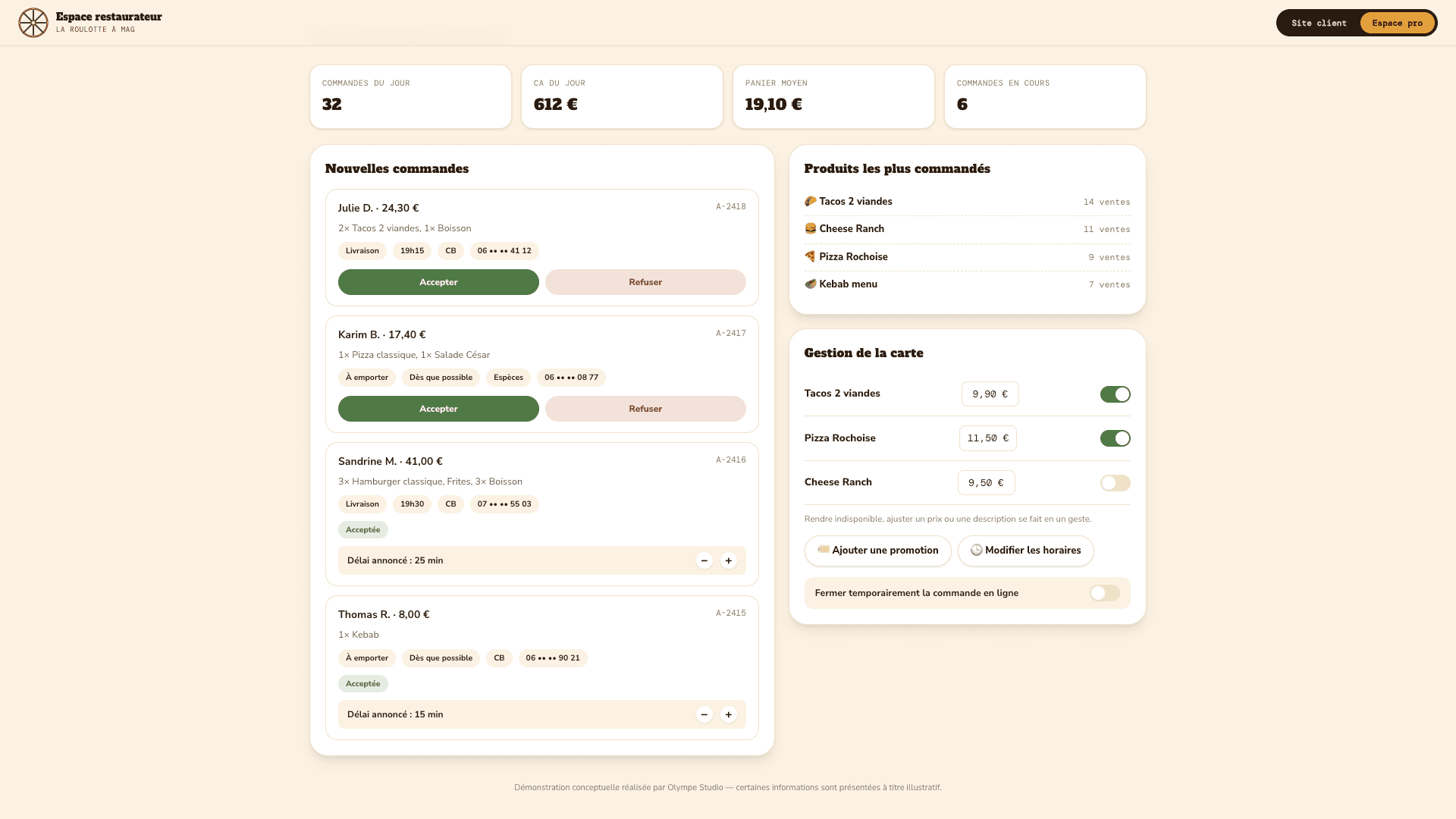Click order number A-2418
This screenshot has width=1456, height=819.
[731, 206]
